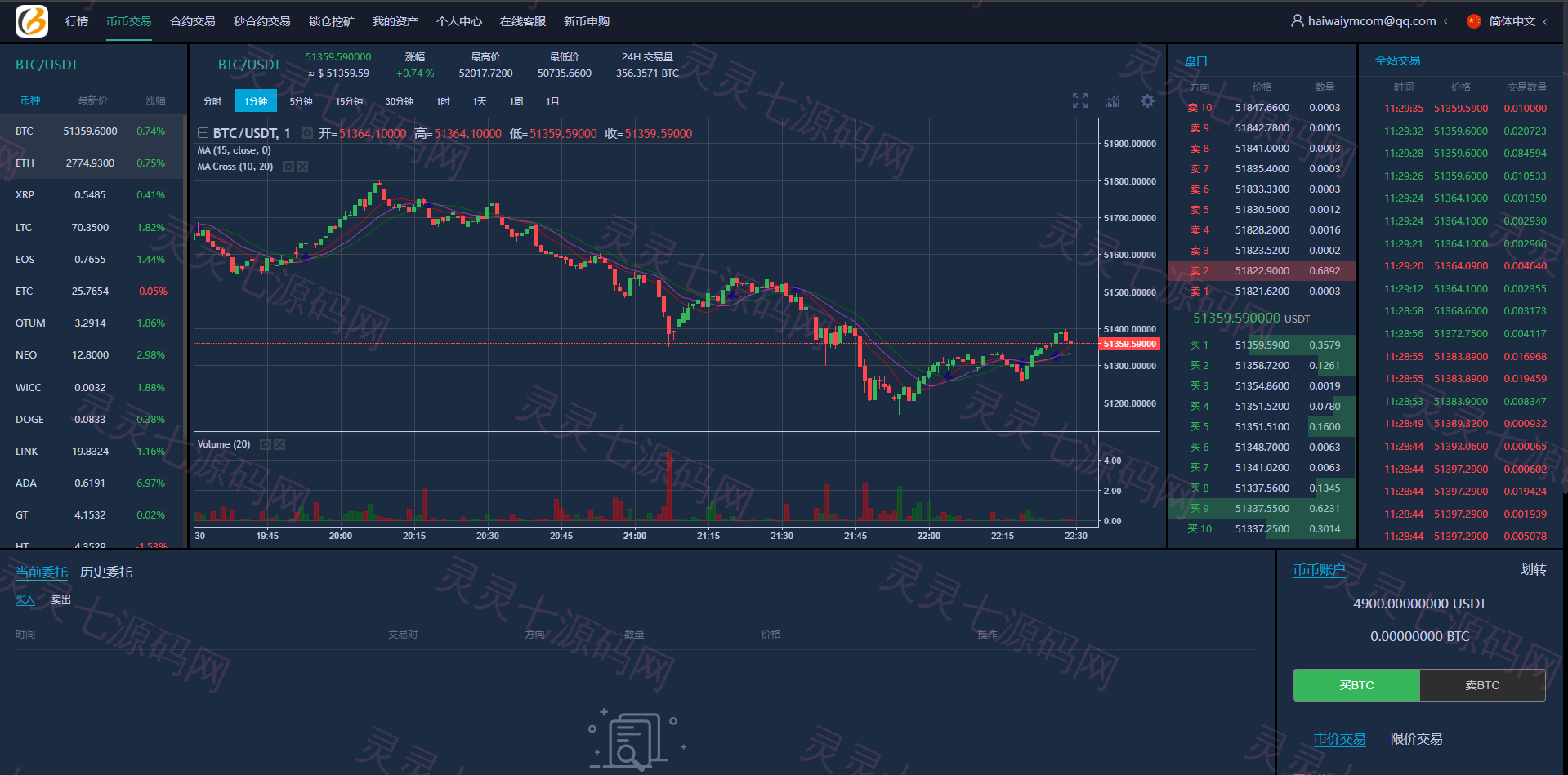Viewport: 1568px width, 775px height.
Task: Remove the MA Cross indicator
Action: click(x=302, y=167)
